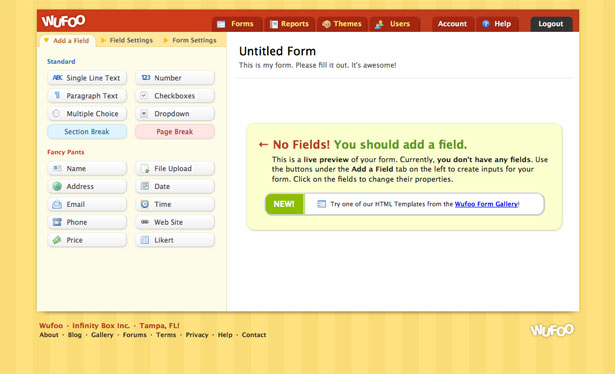This screenshot has height=374, width=615.
Task: Open the About footer link
Action: [x=49, y=335]
